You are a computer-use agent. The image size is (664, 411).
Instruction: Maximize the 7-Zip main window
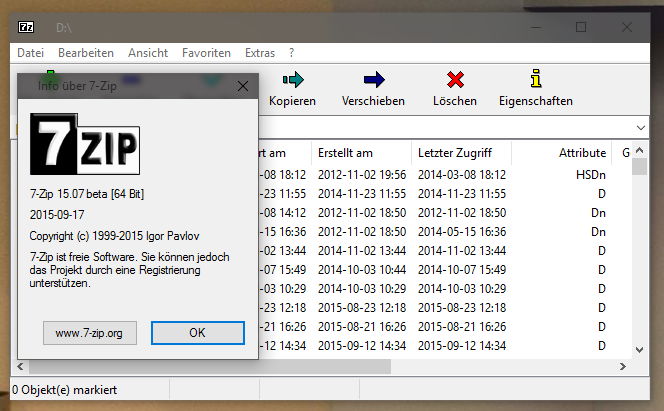[x=581, y=28]
